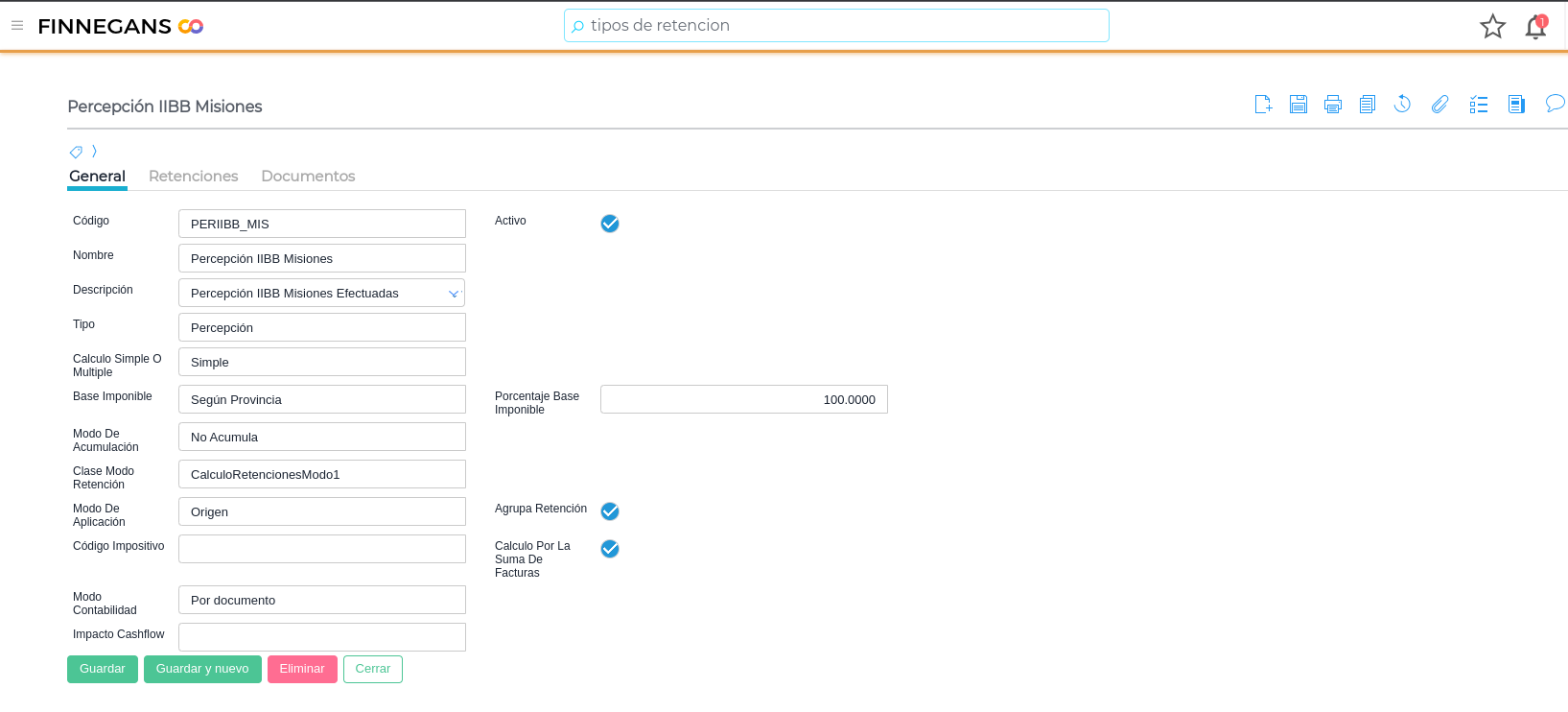Mark page as favorite with star icon
This screenshot has height=712, width=1568.
[1492, 27]
